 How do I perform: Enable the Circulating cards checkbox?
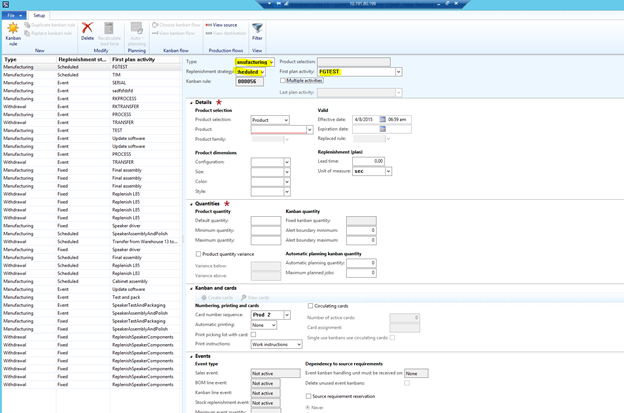click(x=310, y=306)
